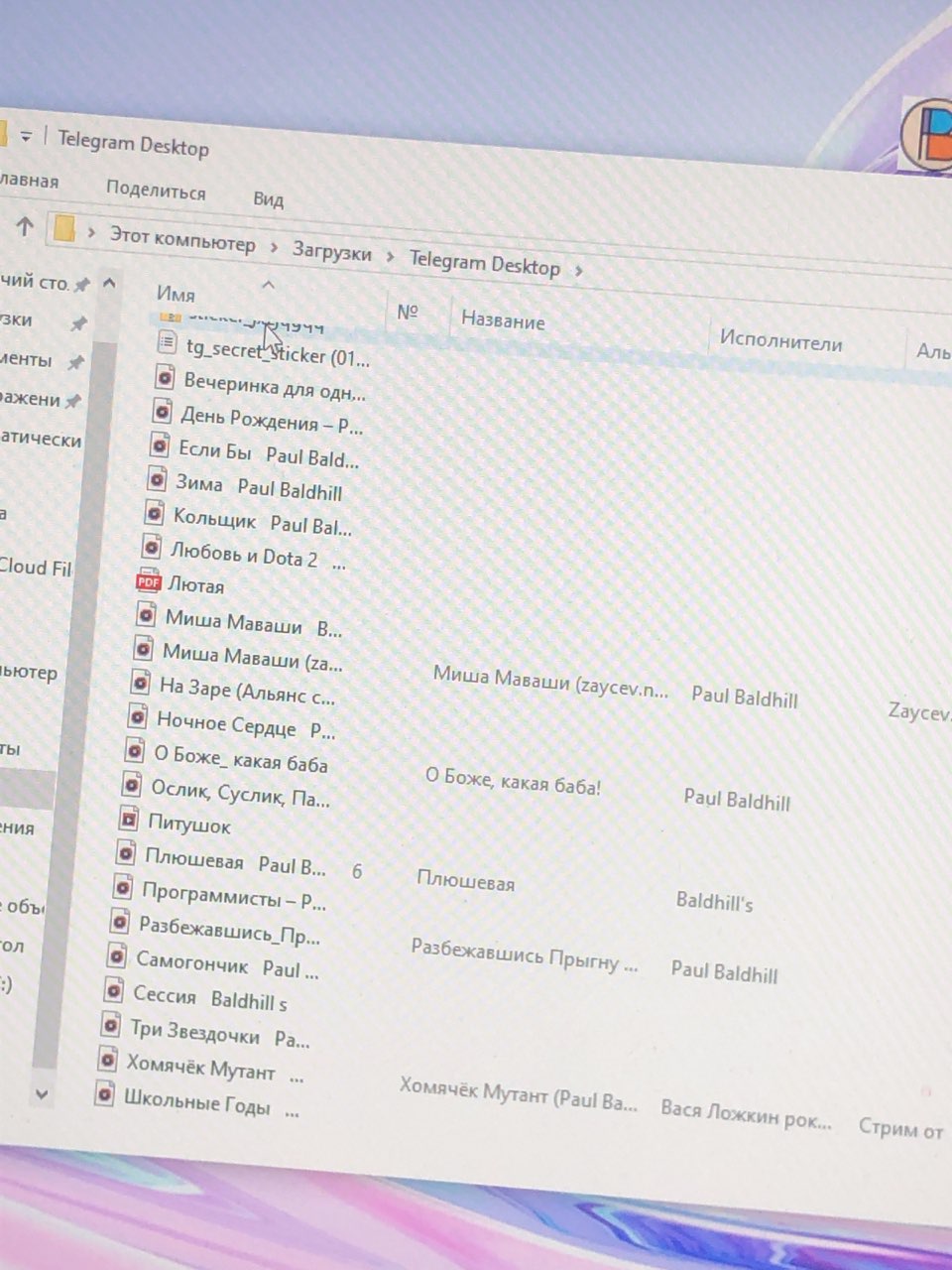Click the Программисты audio file icon
The image size is (952, 1270).
pyautogui.click(x=123, y=887)
